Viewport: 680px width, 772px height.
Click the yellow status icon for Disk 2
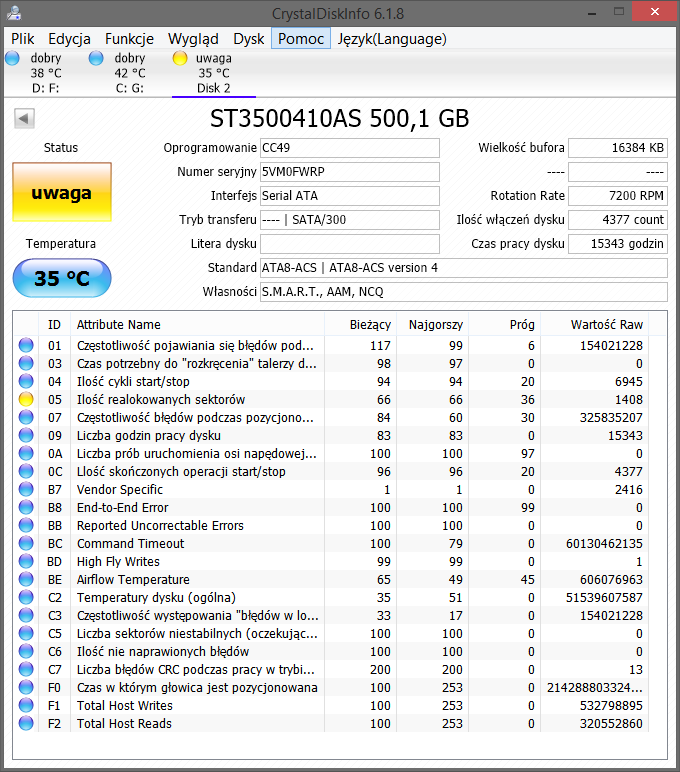pyautogui.click(x=180, y=58)
